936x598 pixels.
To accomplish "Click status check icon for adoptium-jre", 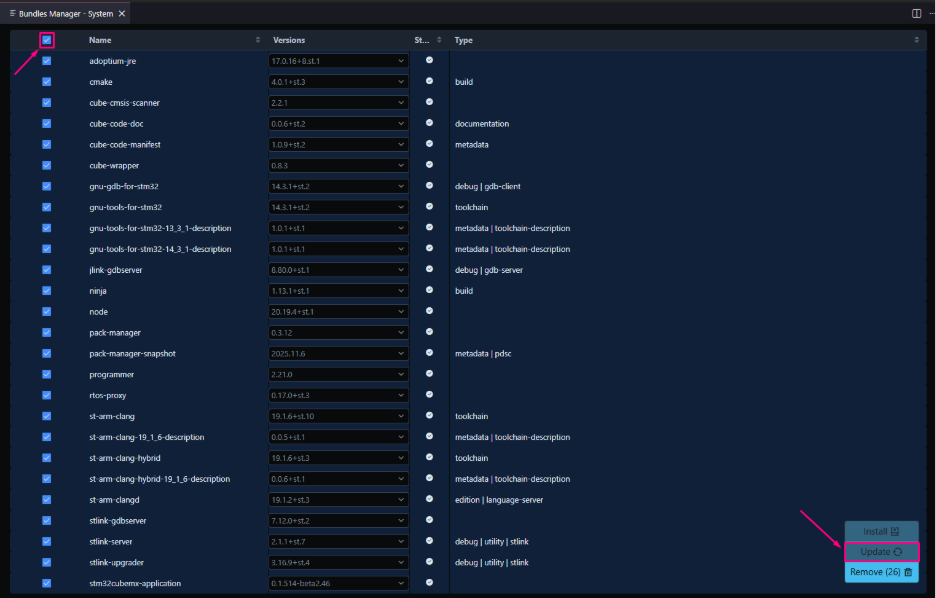I will pos(429,60).
